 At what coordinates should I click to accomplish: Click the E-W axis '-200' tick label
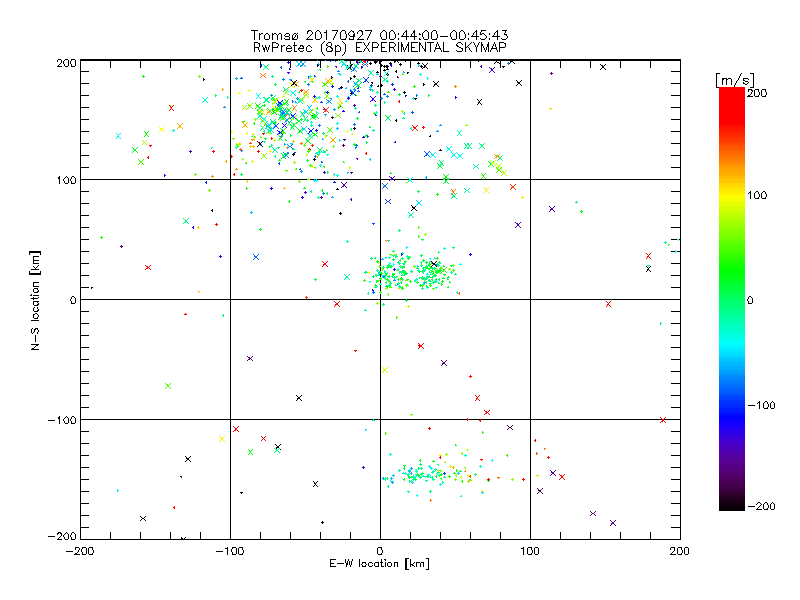(80, 551)
